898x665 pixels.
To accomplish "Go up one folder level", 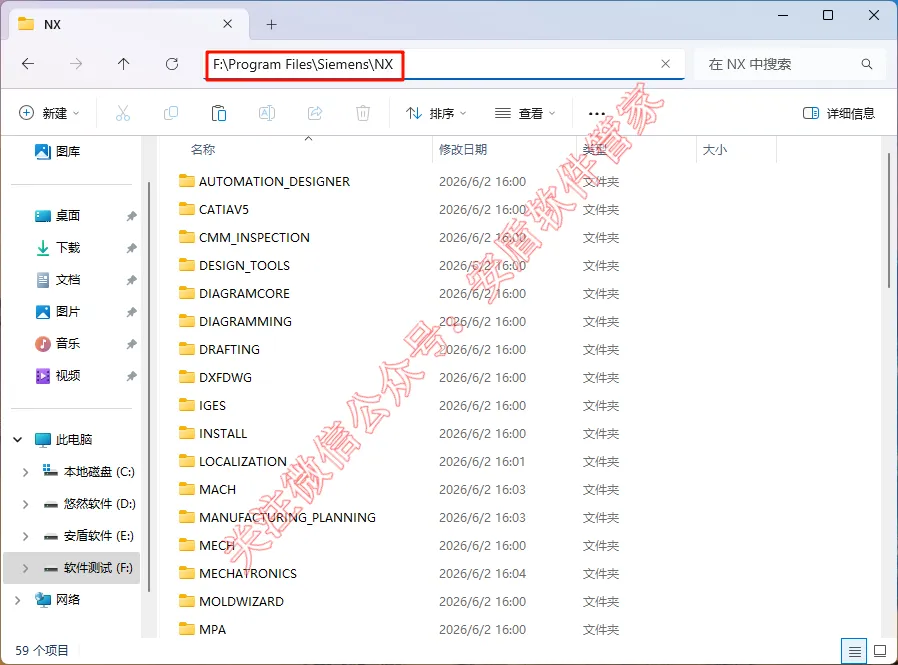I will [124, 64].
